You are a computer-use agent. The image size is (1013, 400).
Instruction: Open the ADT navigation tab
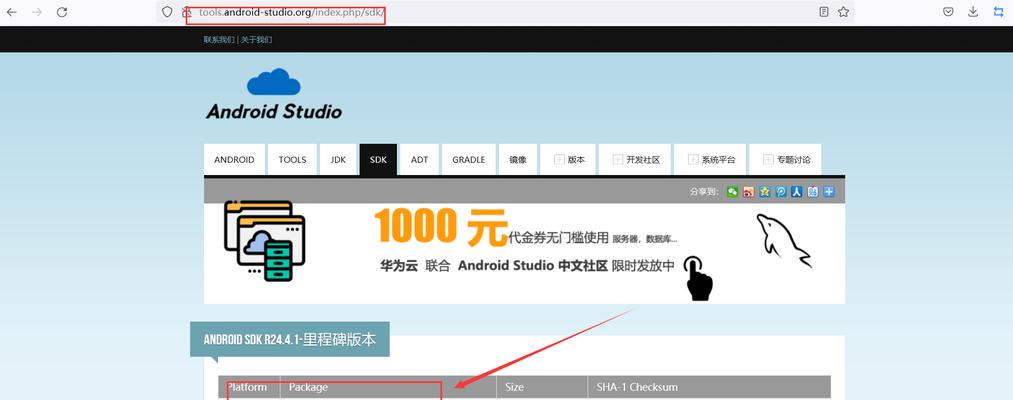(x=419, y=160)
